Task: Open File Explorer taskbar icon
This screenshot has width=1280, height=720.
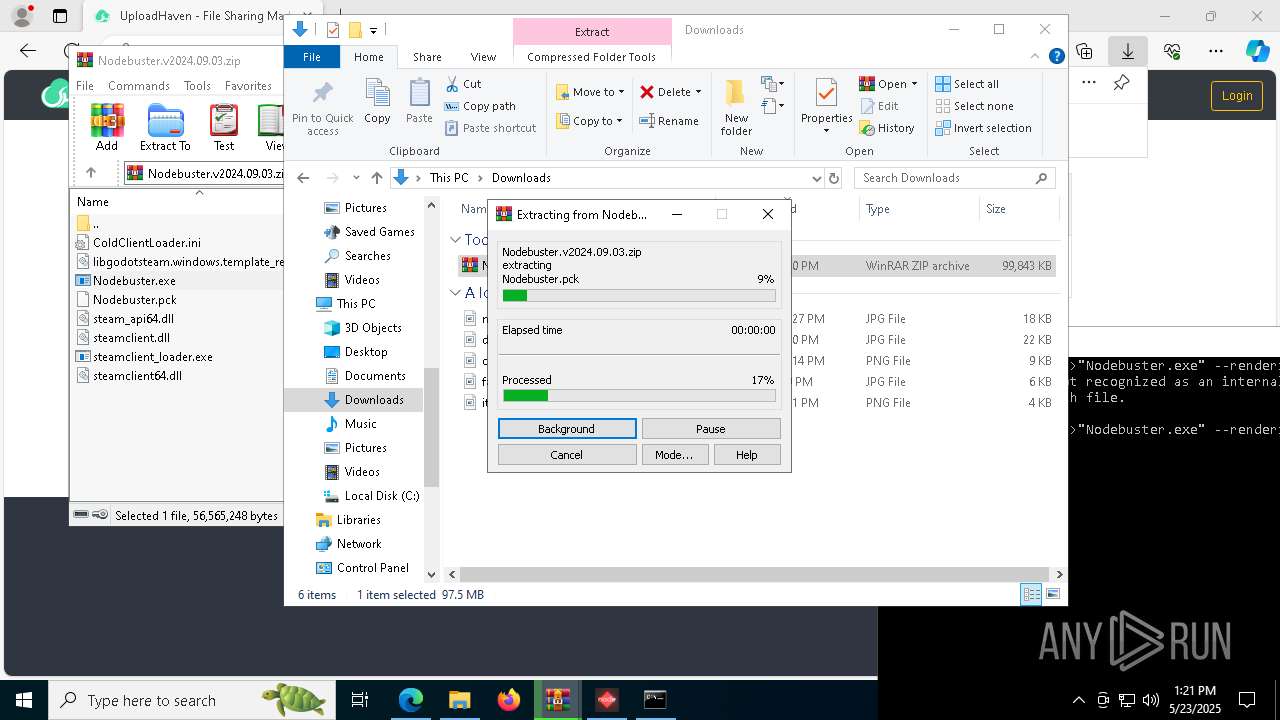Action: 460,700
